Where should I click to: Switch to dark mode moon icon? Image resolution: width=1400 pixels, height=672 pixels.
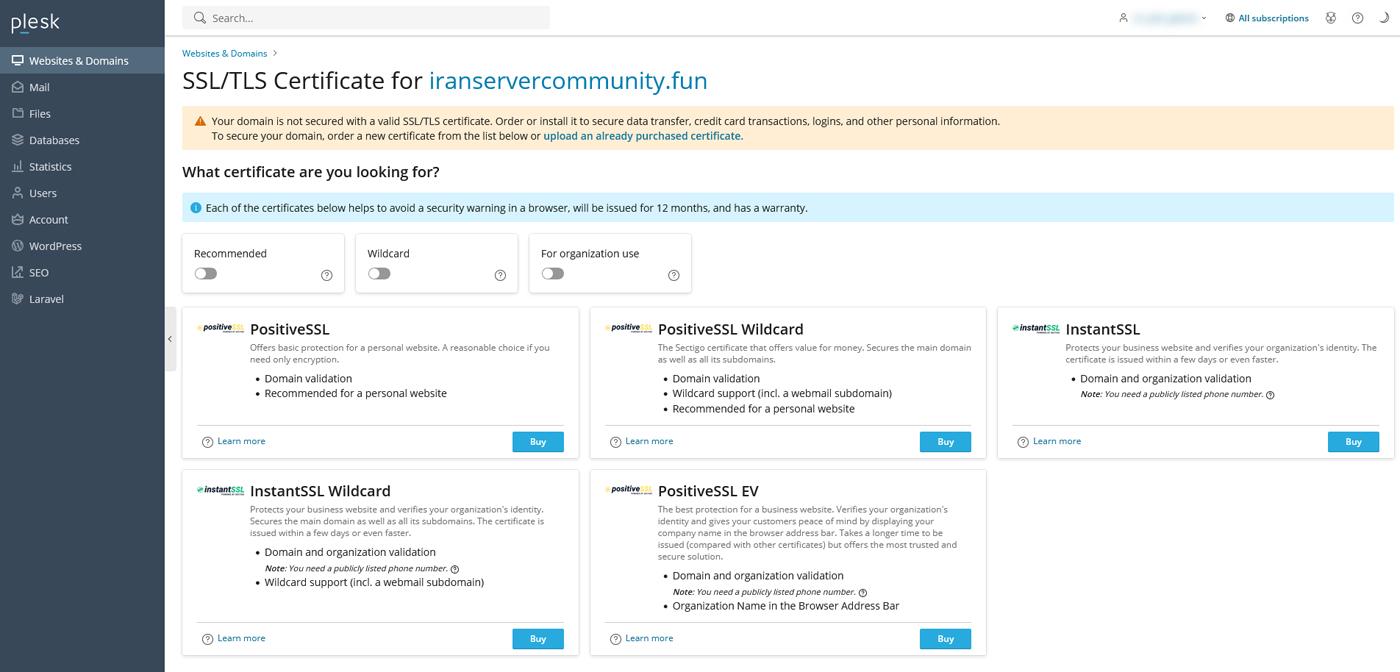pos(1384,18)
